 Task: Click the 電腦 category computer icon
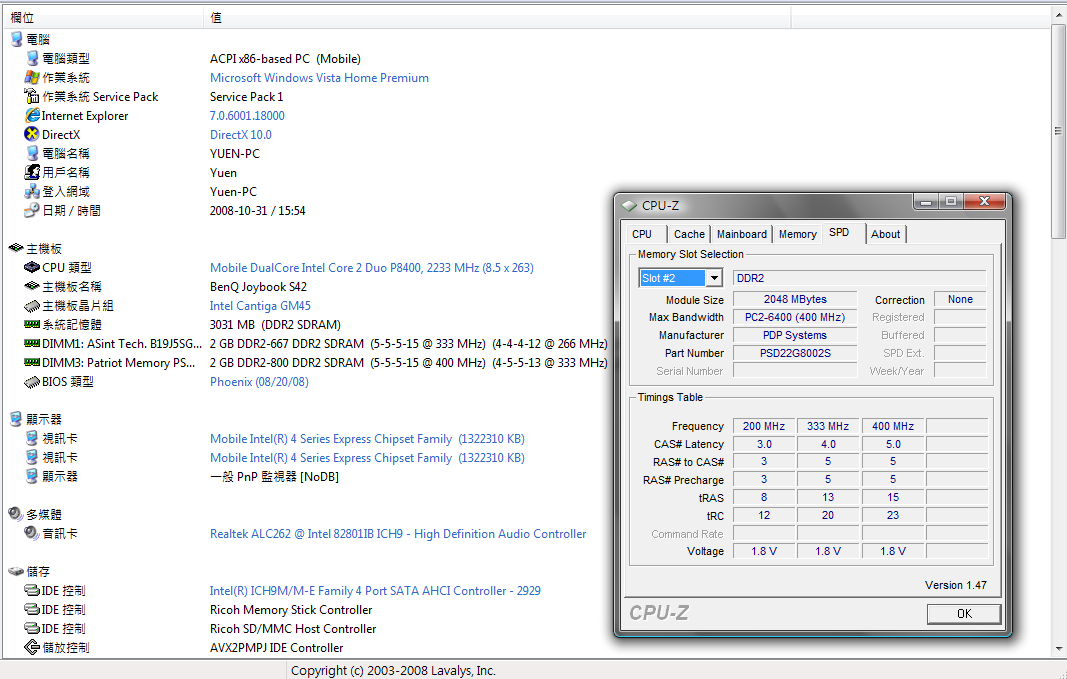pos(16,39)
